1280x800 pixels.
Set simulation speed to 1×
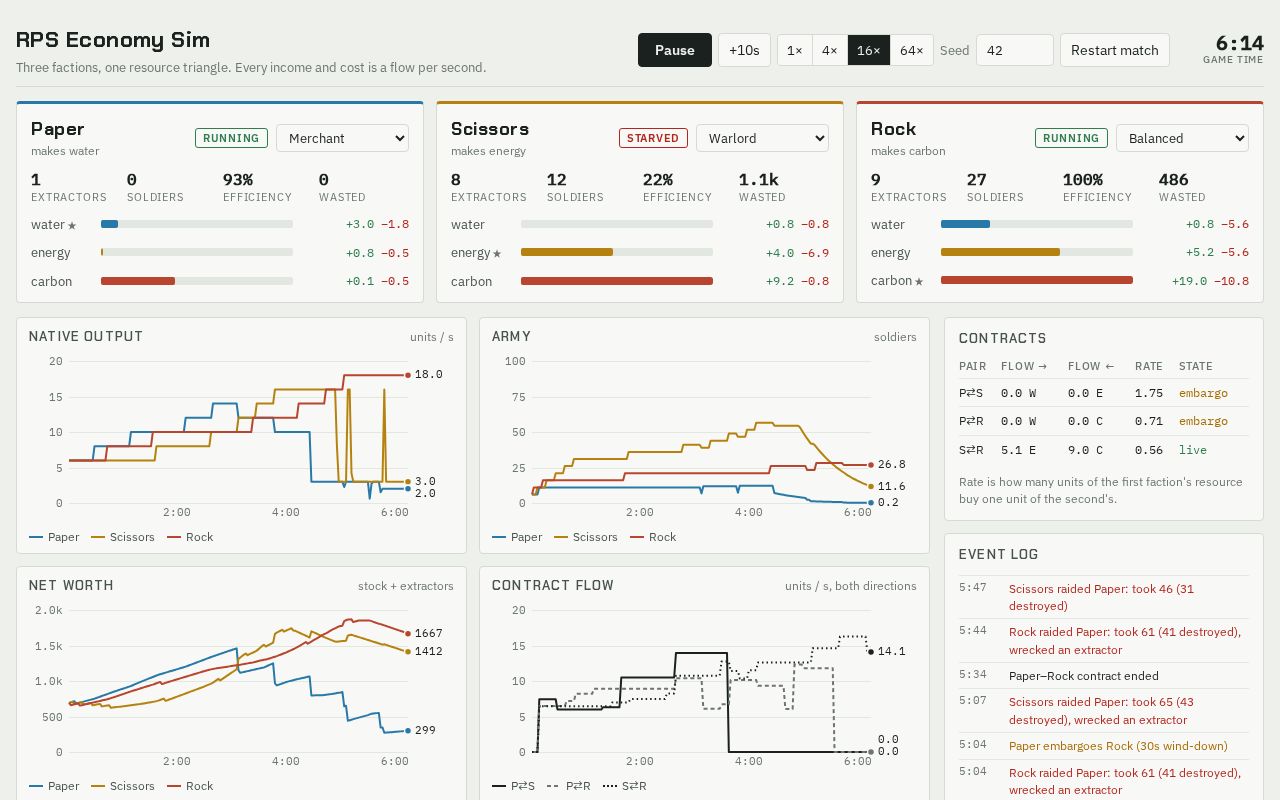coord(794,50)
